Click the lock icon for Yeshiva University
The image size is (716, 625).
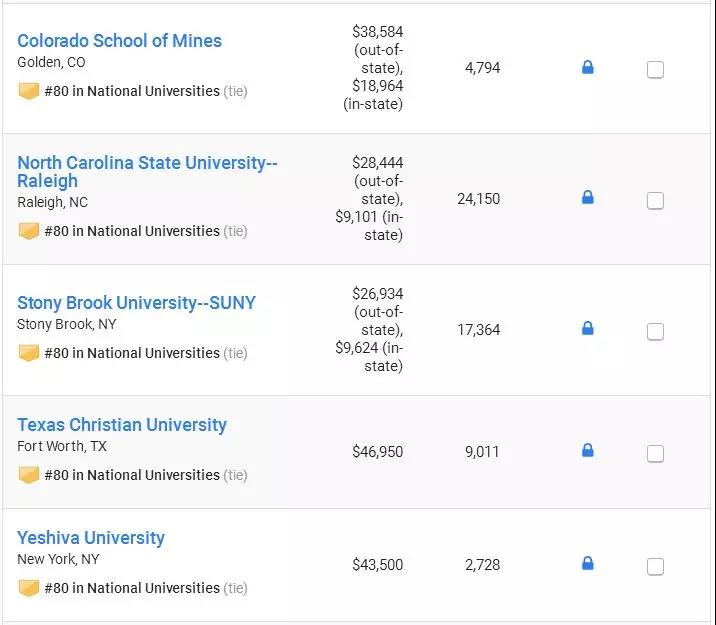(587, 564)
